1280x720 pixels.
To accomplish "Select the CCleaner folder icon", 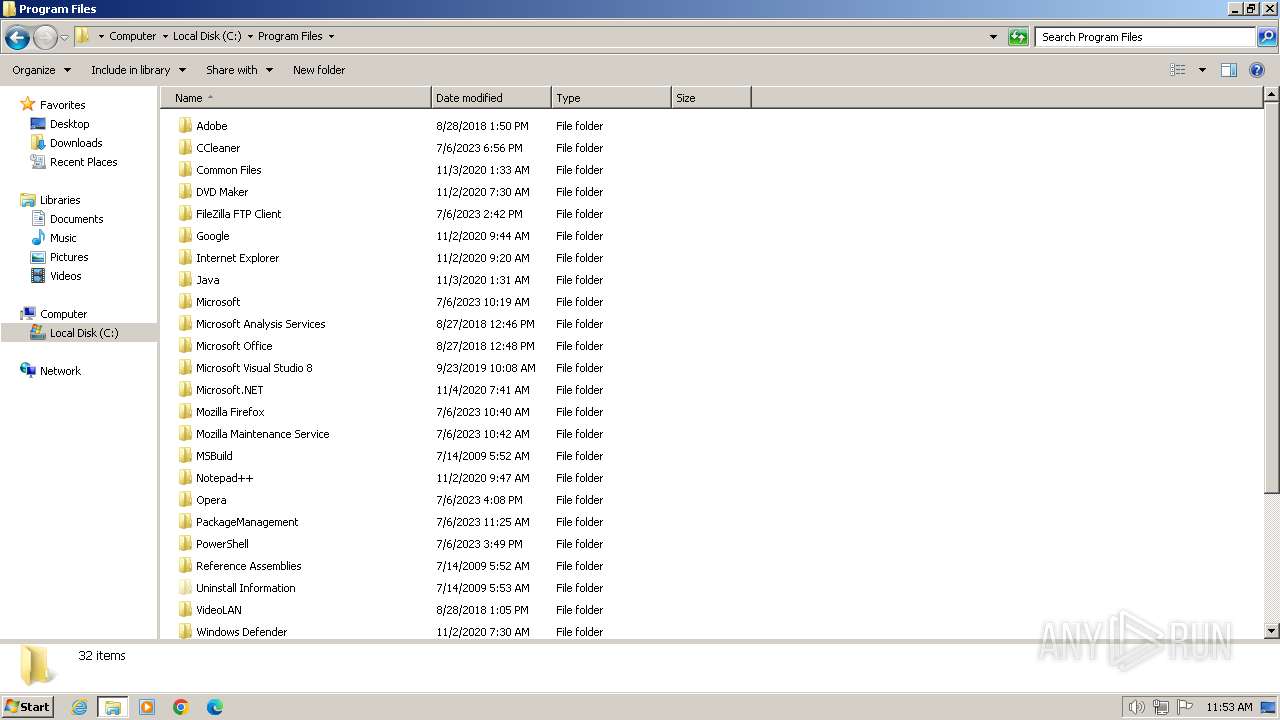I will (x=185, y=148).
